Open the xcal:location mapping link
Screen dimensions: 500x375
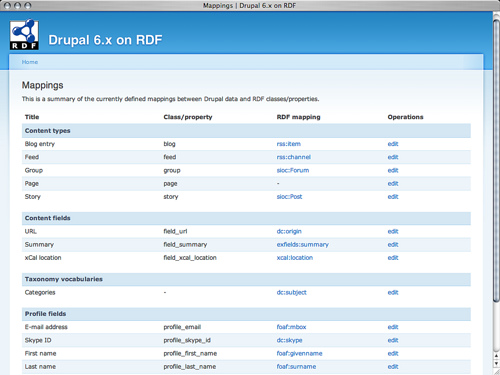(x=295, y=258)
